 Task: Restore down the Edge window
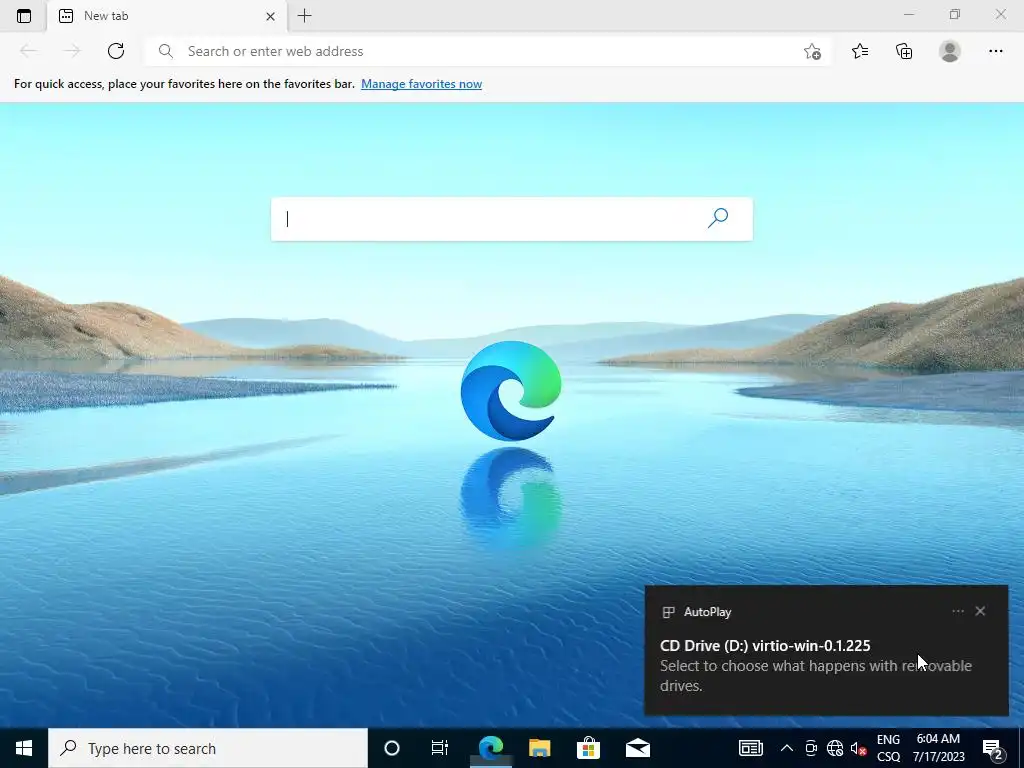pos(955,14)
